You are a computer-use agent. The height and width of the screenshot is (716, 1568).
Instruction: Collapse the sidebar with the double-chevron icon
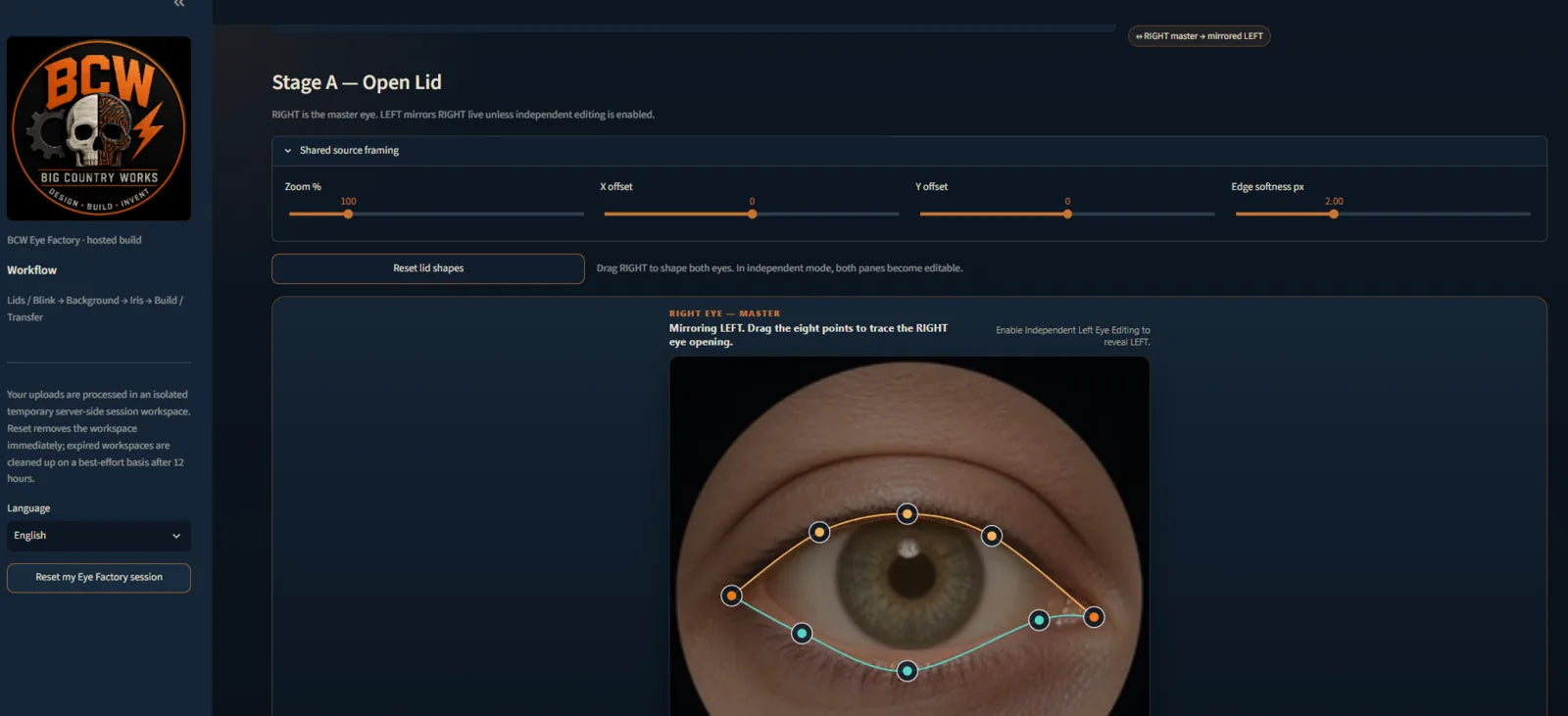click(x=178, y=4)
